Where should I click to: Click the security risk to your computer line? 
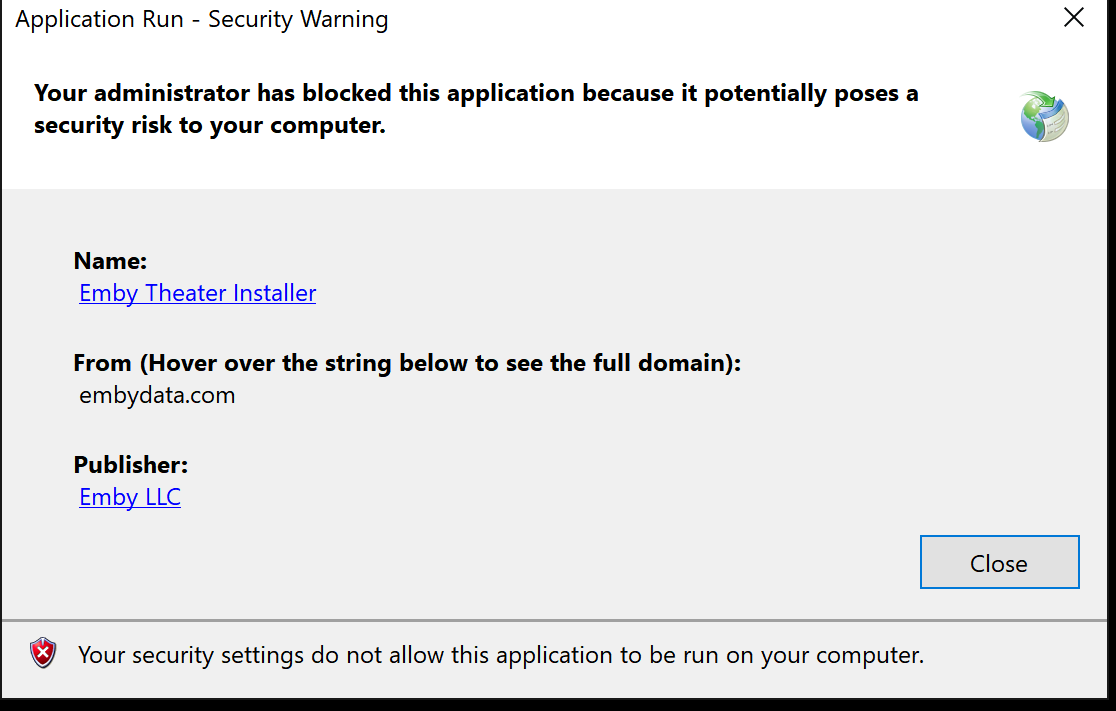(210, 125)
